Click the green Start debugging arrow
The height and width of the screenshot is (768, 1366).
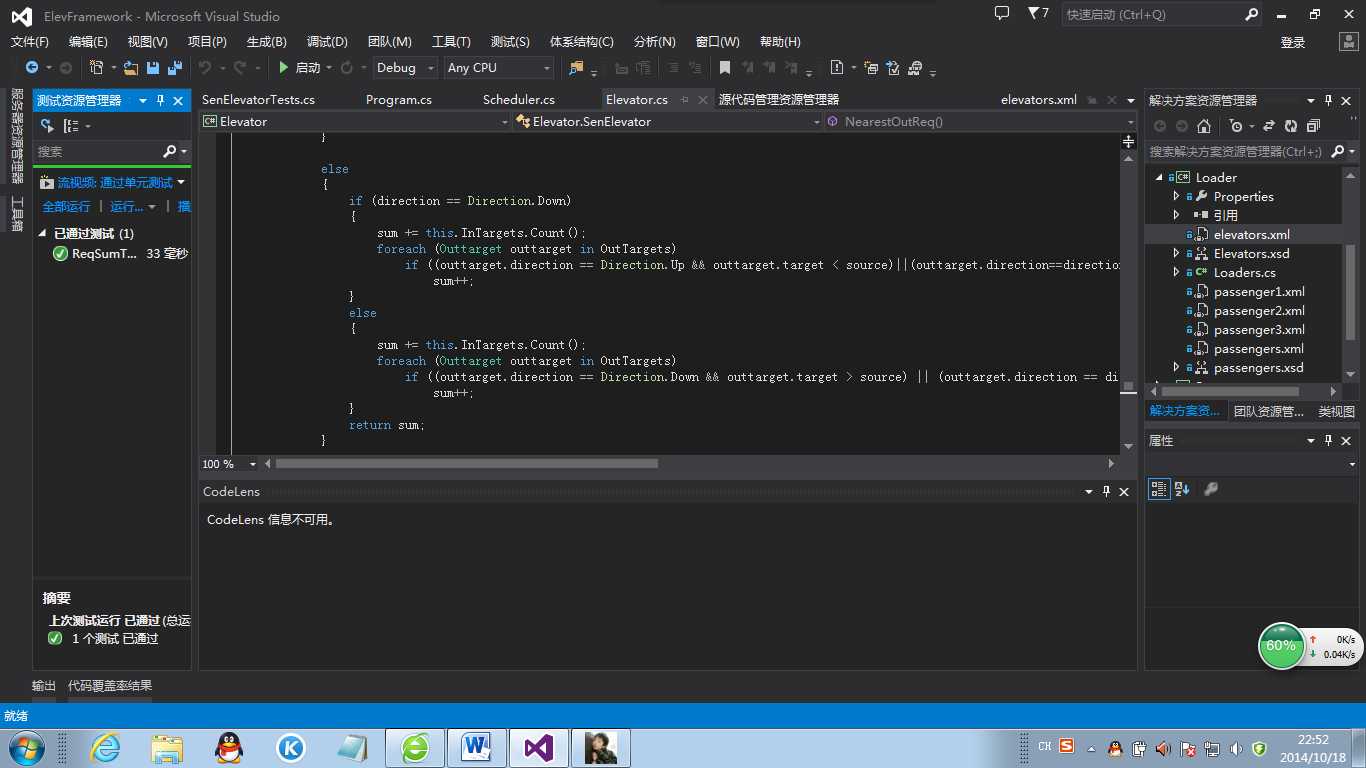pos(284,68)
